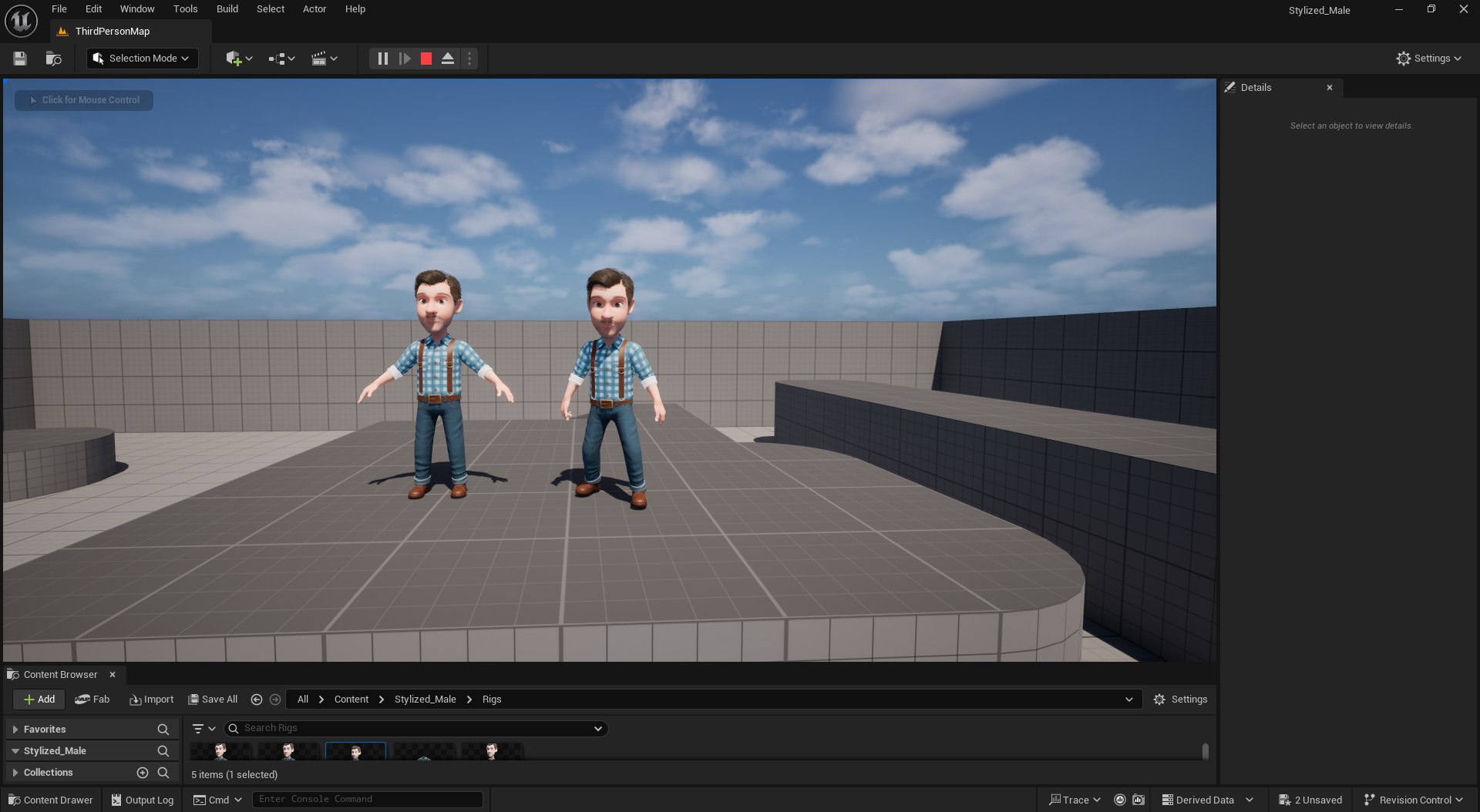The height and width of the screenshot is (812, 1480).
Task: Open the Build menu
Action: [x=227, y=9]
